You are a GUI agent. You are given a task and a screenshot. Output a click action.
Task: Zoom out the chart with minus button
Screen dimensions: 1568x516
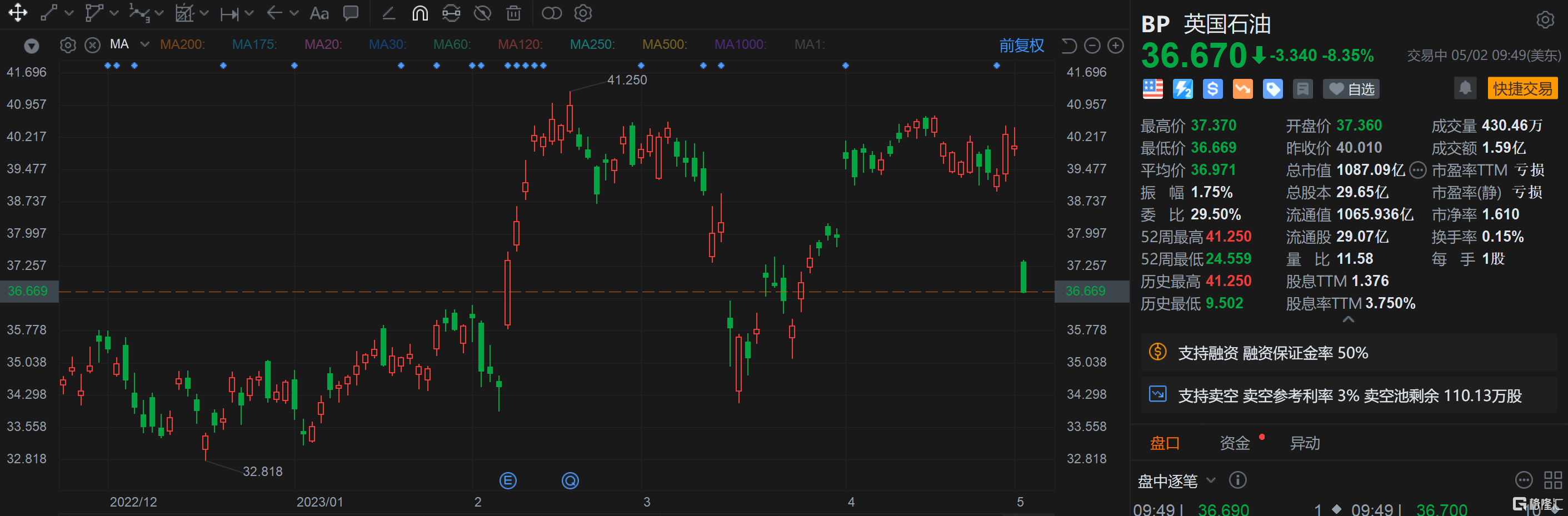click(x=1092, y=46)
